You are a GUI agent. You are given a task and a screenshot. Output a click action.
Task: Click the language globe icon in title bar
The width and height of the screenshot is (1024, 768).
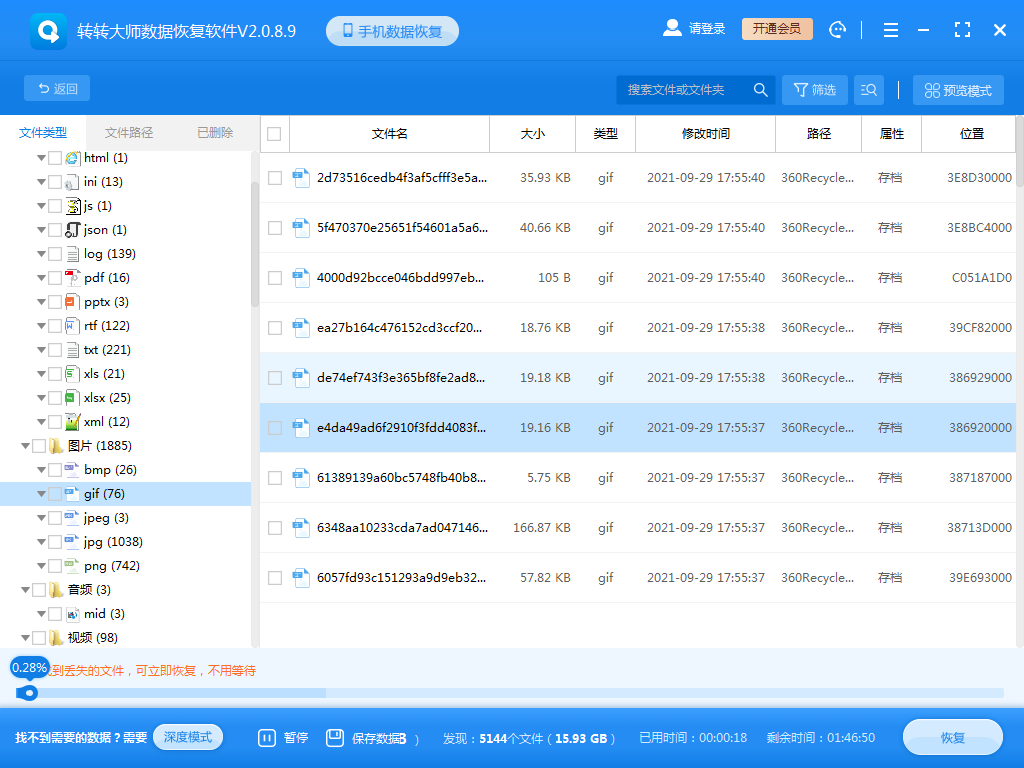pyautogui.click(x=838, y=29)
